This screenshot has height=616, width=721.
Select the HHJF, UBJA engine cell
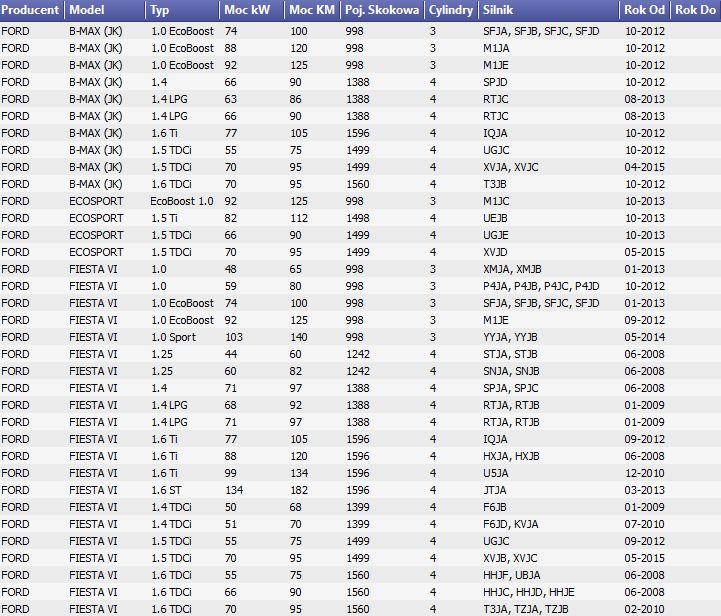tap(512, 576)
